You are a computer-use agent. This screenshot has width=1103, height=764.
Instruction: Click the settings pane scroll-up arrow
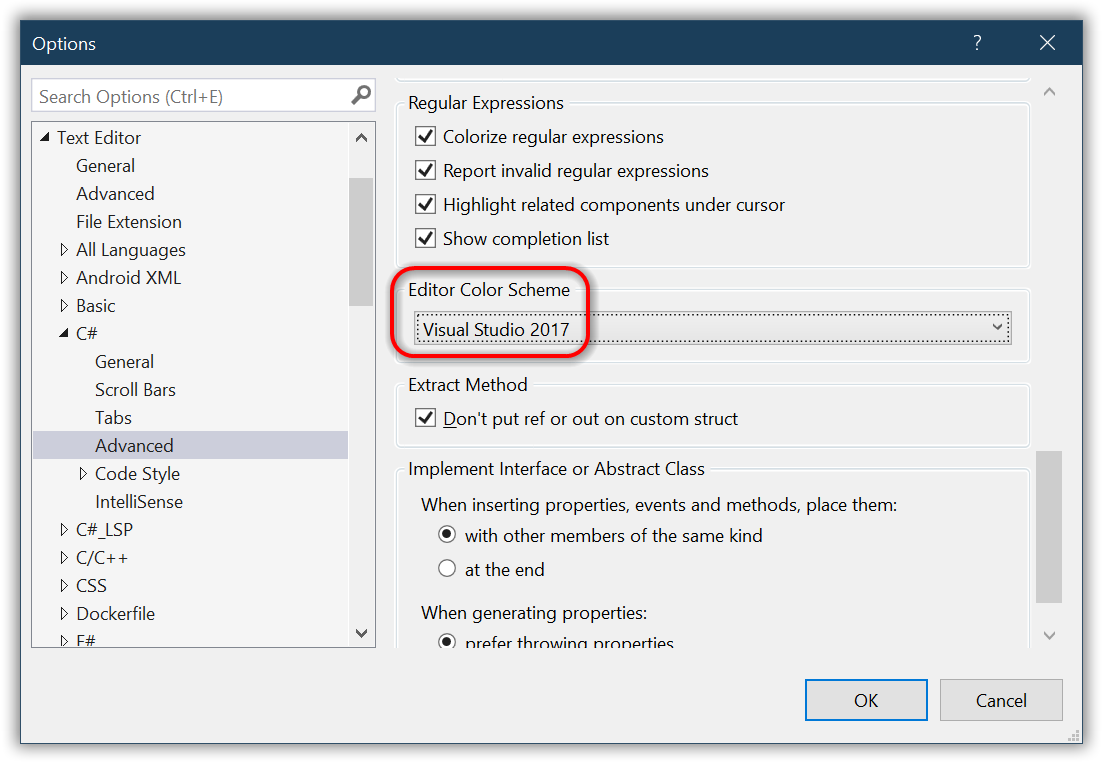pyautogui.click(x=1049, y=91)
